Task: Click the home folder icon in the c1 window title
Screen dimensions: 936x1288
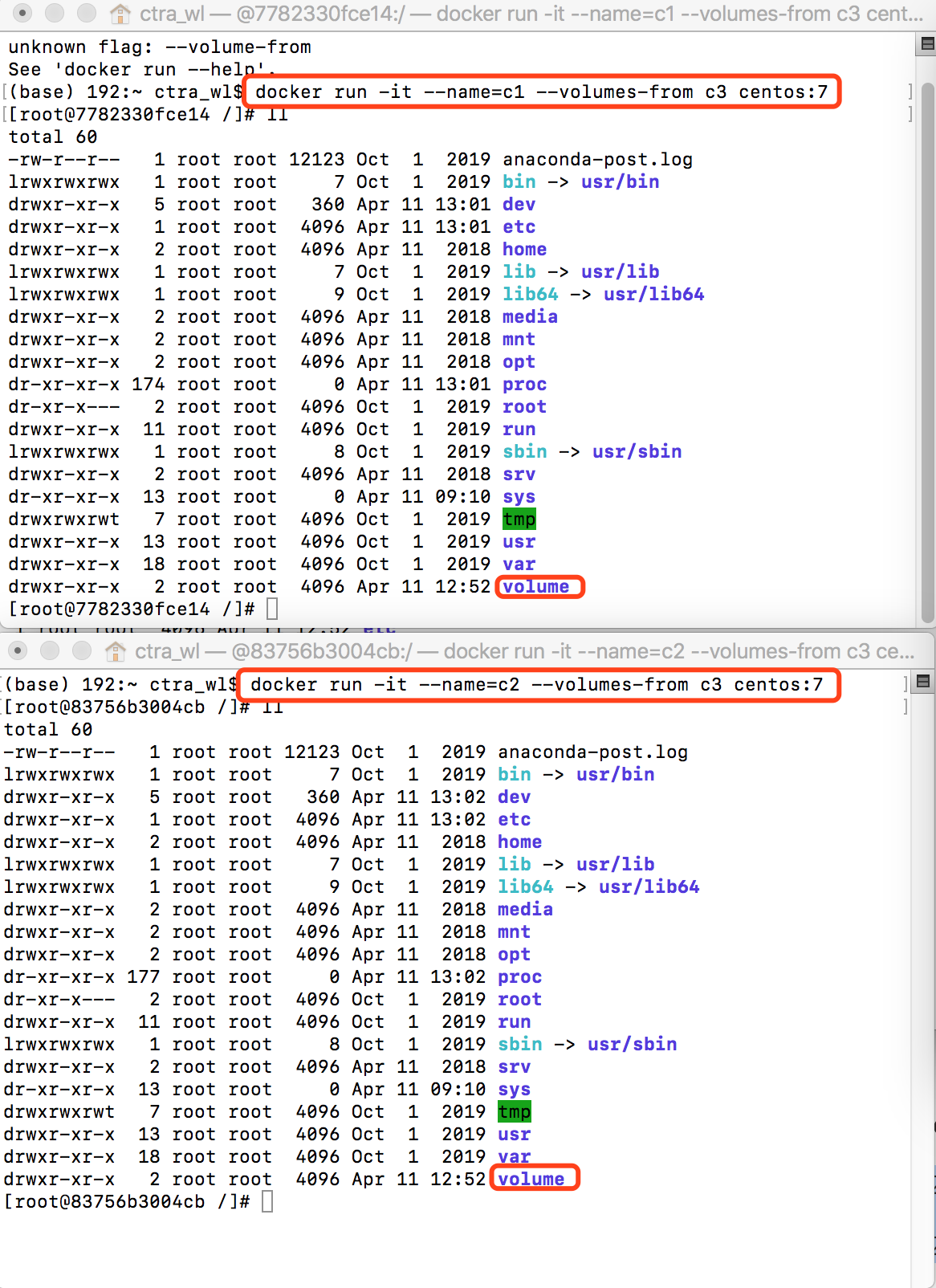Action: (x=120, y=13)
